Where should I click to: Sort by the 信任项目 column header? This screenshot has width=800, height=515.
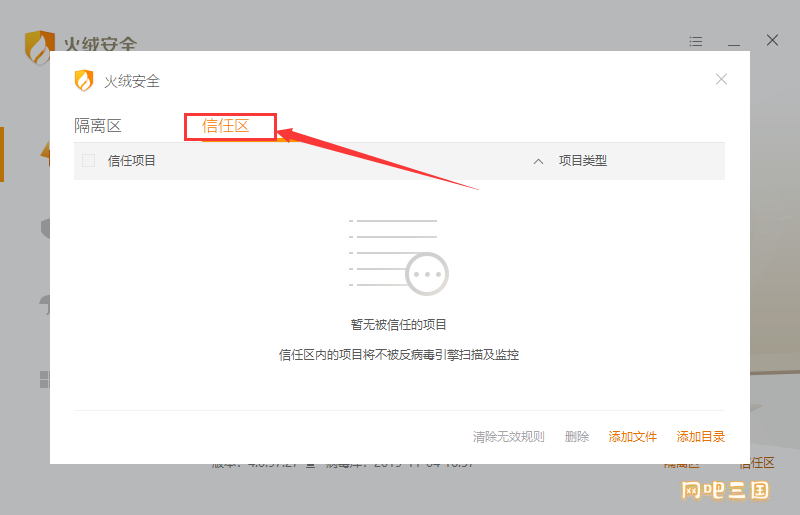point(131,161)
